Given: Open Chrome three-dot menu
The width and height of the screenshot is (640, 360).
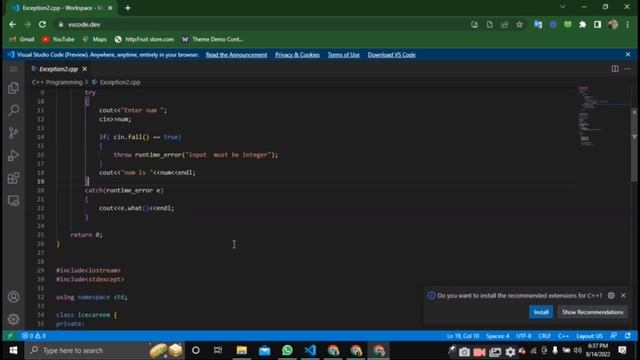Looking at the screenshot, I should coord(628,24).
